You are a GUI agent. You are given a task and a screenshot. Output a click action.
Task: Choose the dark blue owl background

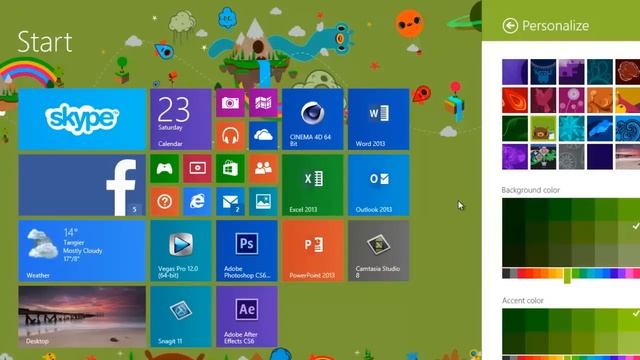point(543,72)
